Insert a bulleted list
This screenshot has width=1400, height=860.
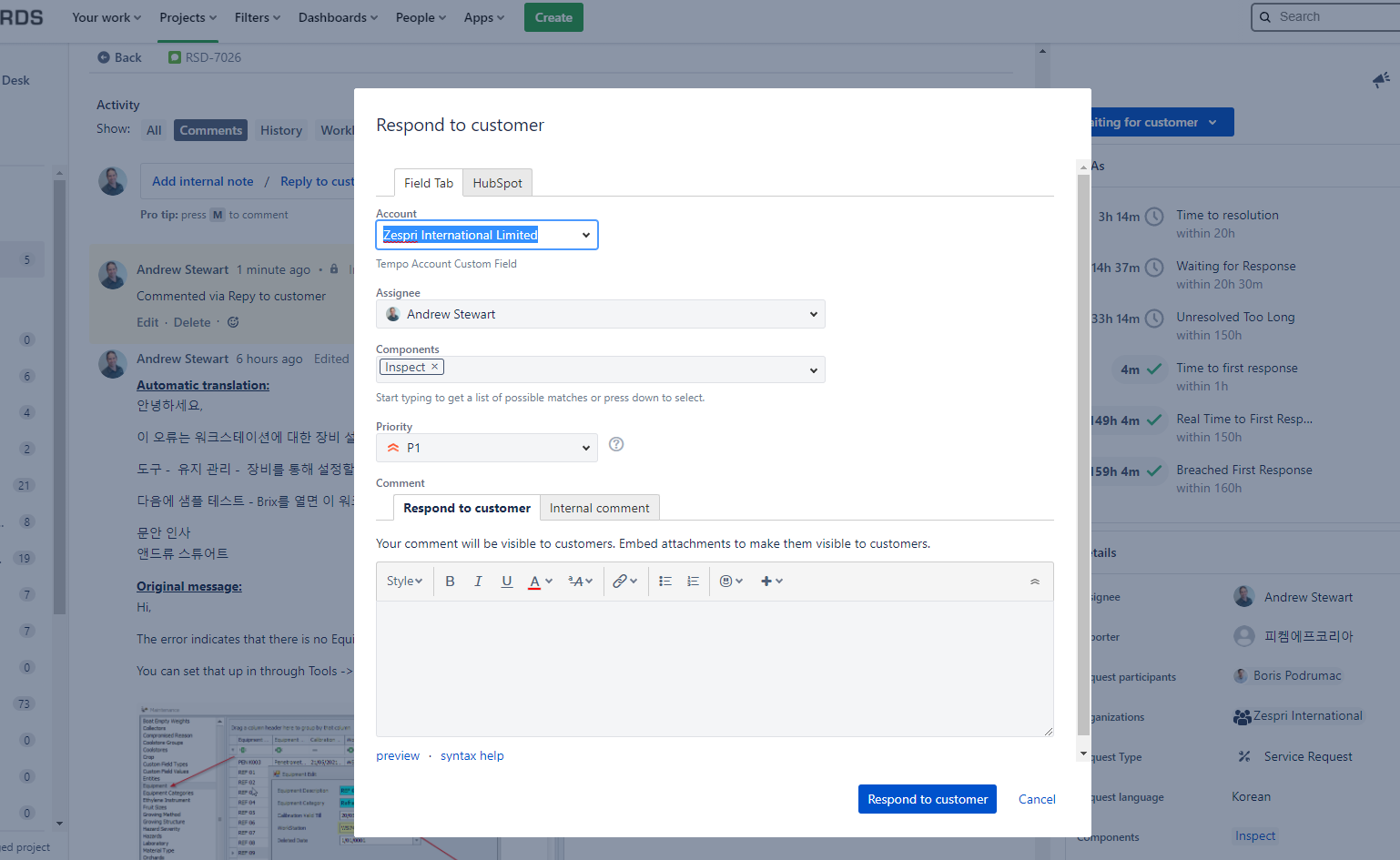(x=665, y=582)
